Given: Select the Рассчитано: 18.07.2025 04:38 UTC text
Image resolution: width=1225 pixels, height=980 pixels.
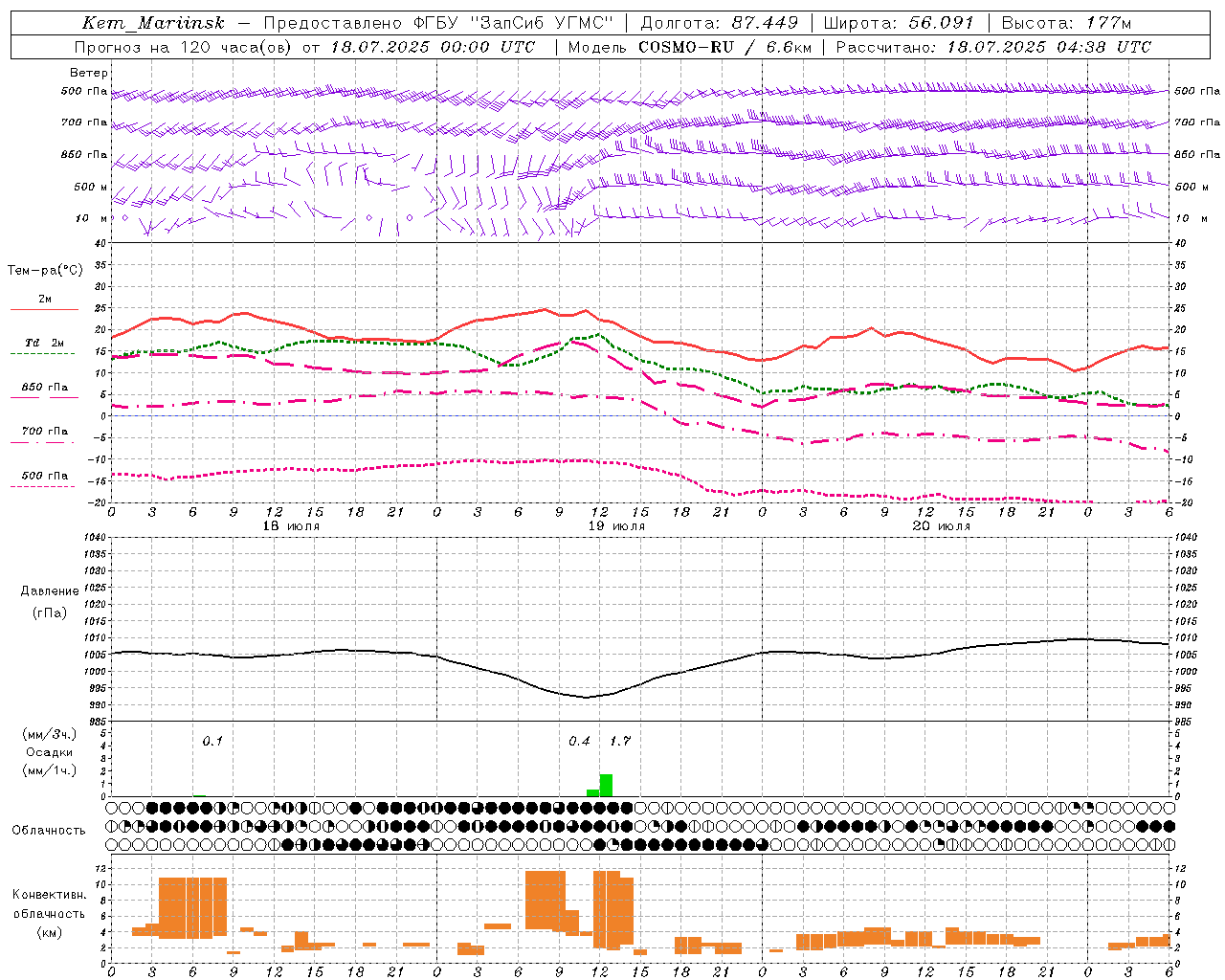Looking at the screenshot, I should (993, 47).
